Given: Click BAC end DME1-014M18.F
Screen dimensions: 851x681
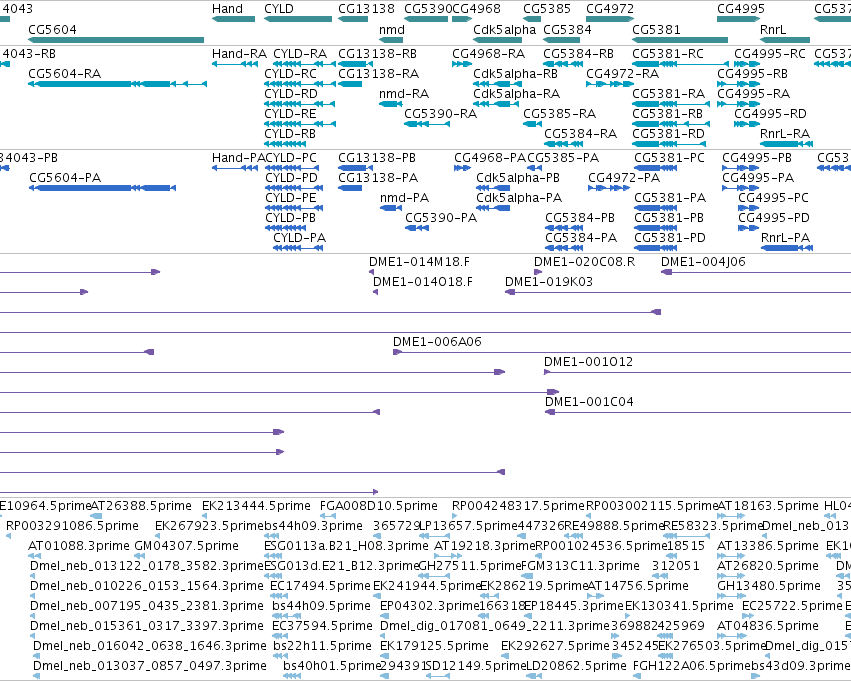Looking at the screenshot, I should [x=420, y=262].
